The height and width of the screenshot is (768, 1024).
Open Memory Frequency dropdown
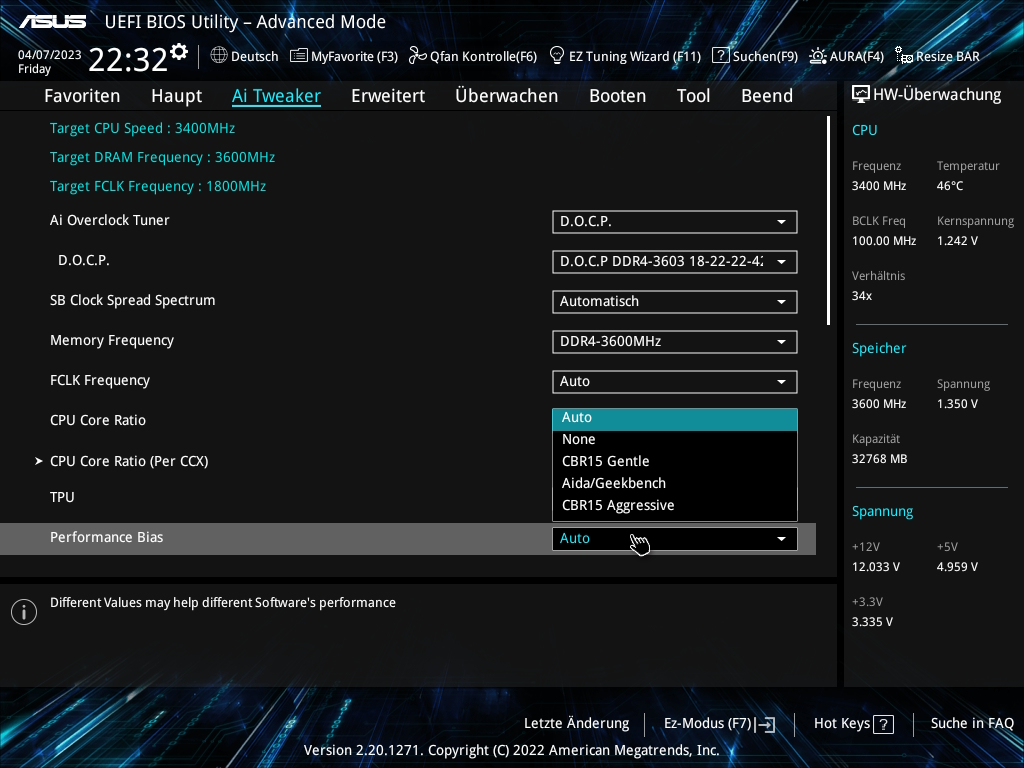[675, 342]
